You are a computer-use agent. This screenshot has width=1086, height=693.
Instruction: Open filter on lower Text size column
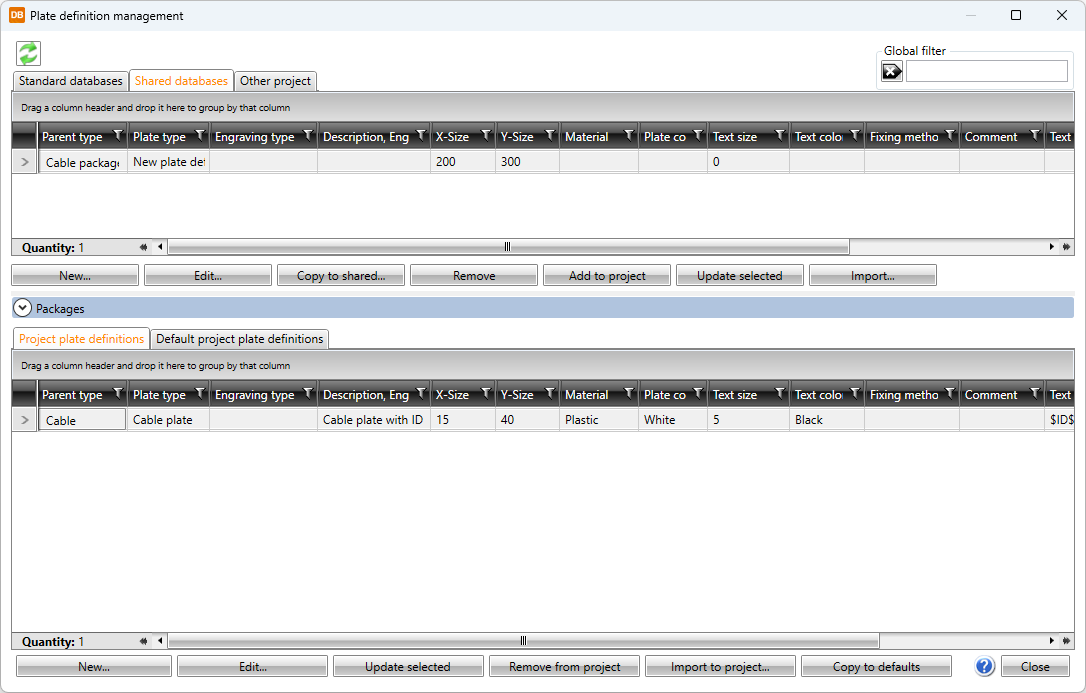779,394
